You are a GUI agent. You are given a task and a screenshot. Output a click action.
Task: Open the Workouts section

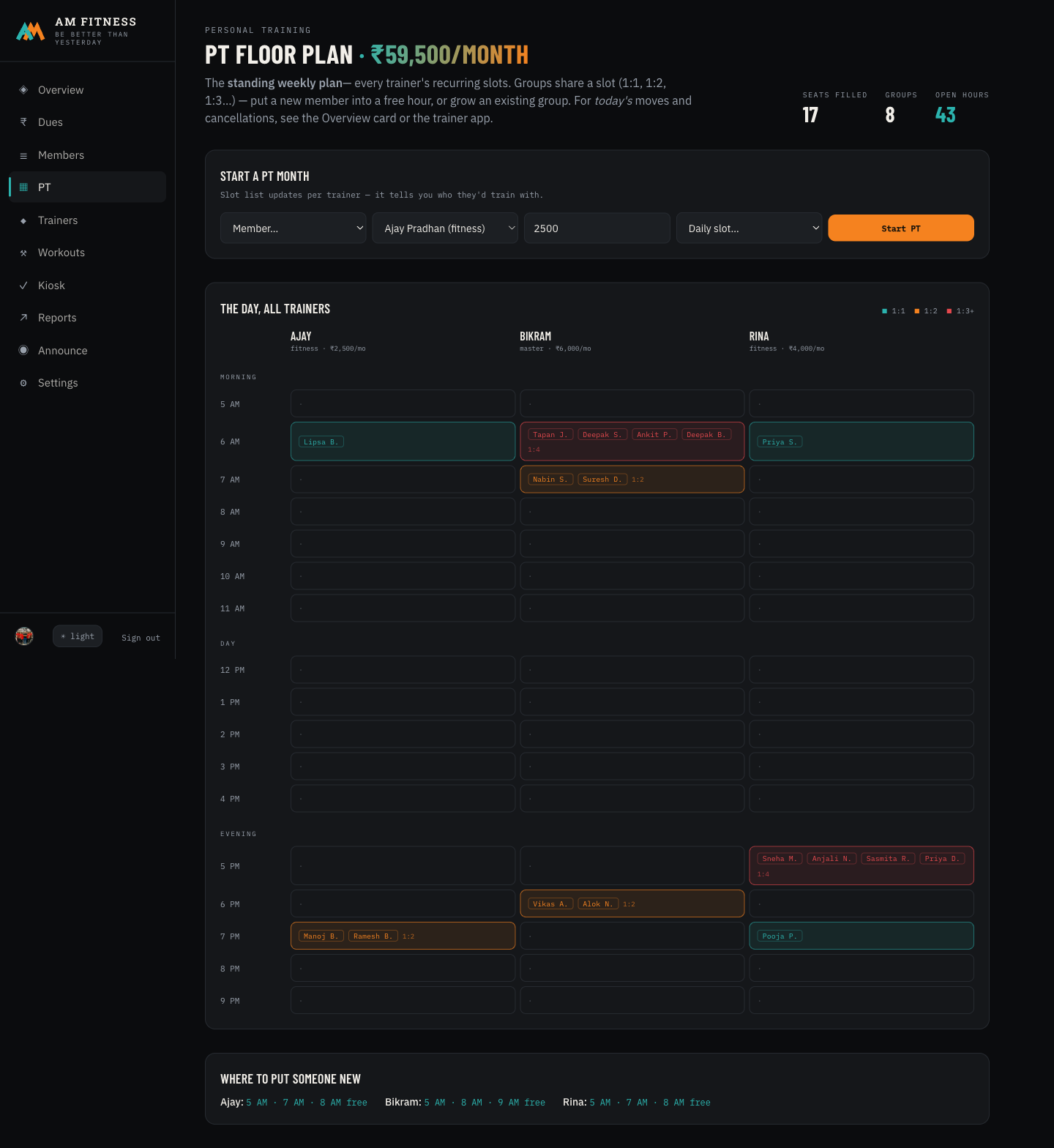click(88, 253)
